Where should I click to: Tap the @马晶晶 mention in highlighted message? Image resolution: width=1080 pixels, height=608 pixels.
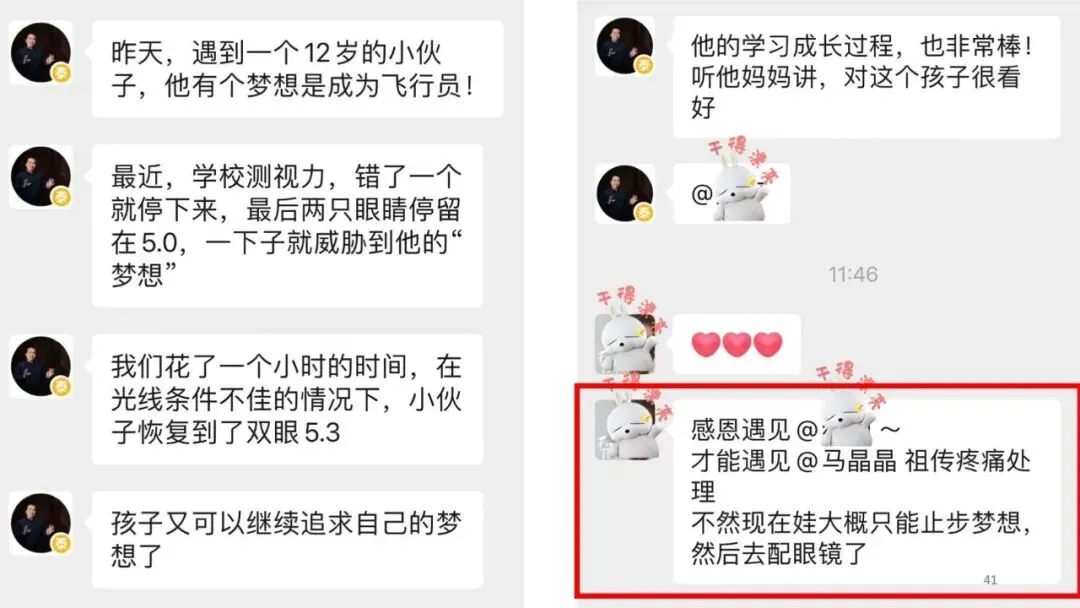click(847, 461)
